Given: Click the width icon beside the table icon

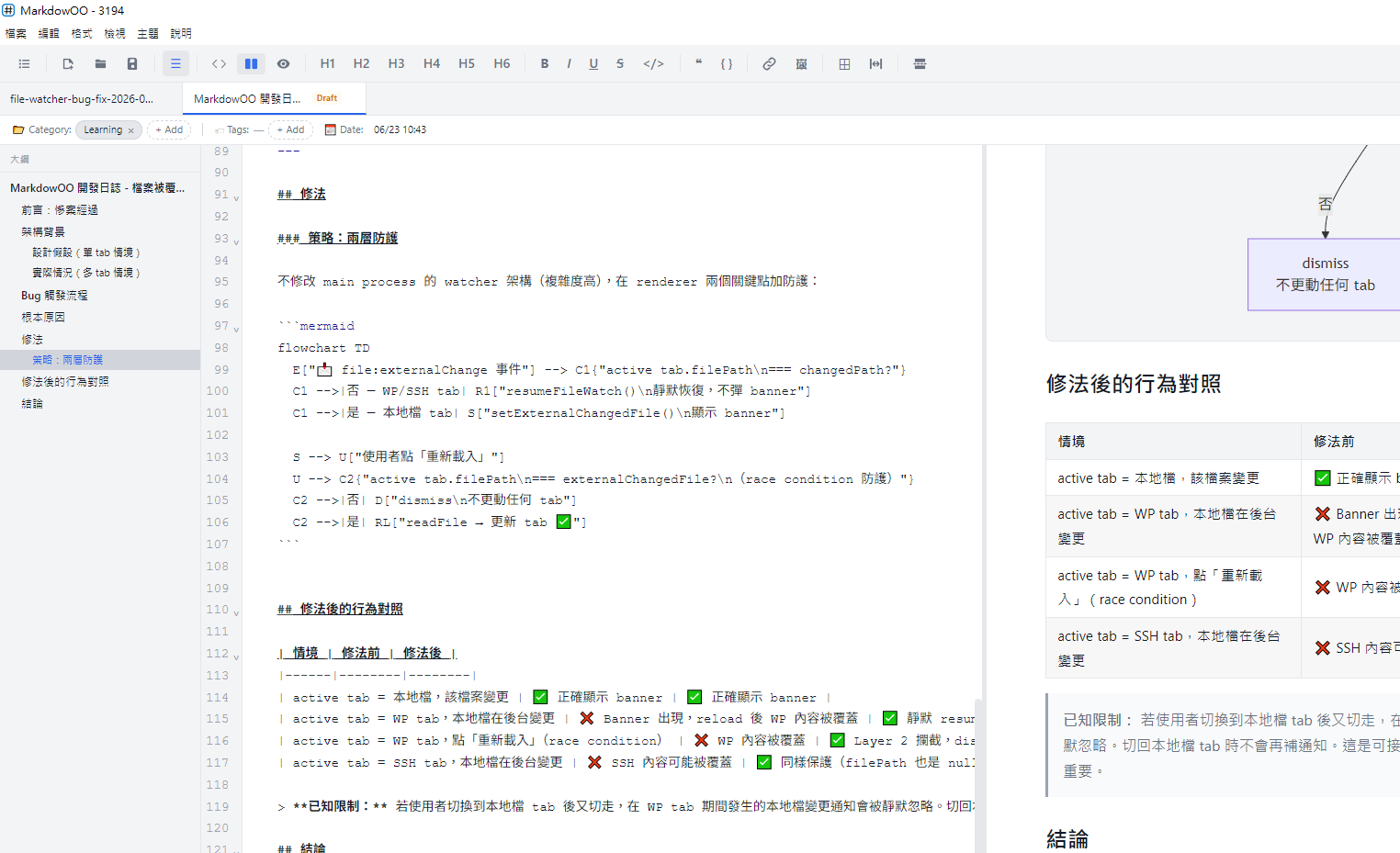Looking at the screenshot, I should [x=875, y=64].
